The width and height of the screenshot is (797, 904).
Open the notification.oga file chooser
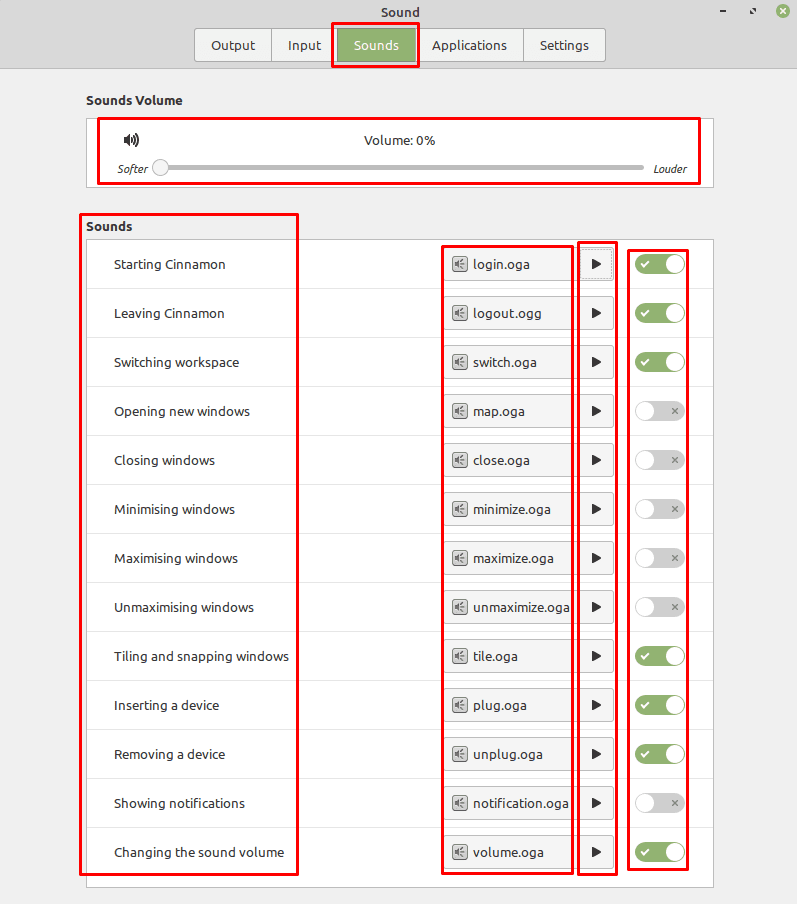coord(512,803)
